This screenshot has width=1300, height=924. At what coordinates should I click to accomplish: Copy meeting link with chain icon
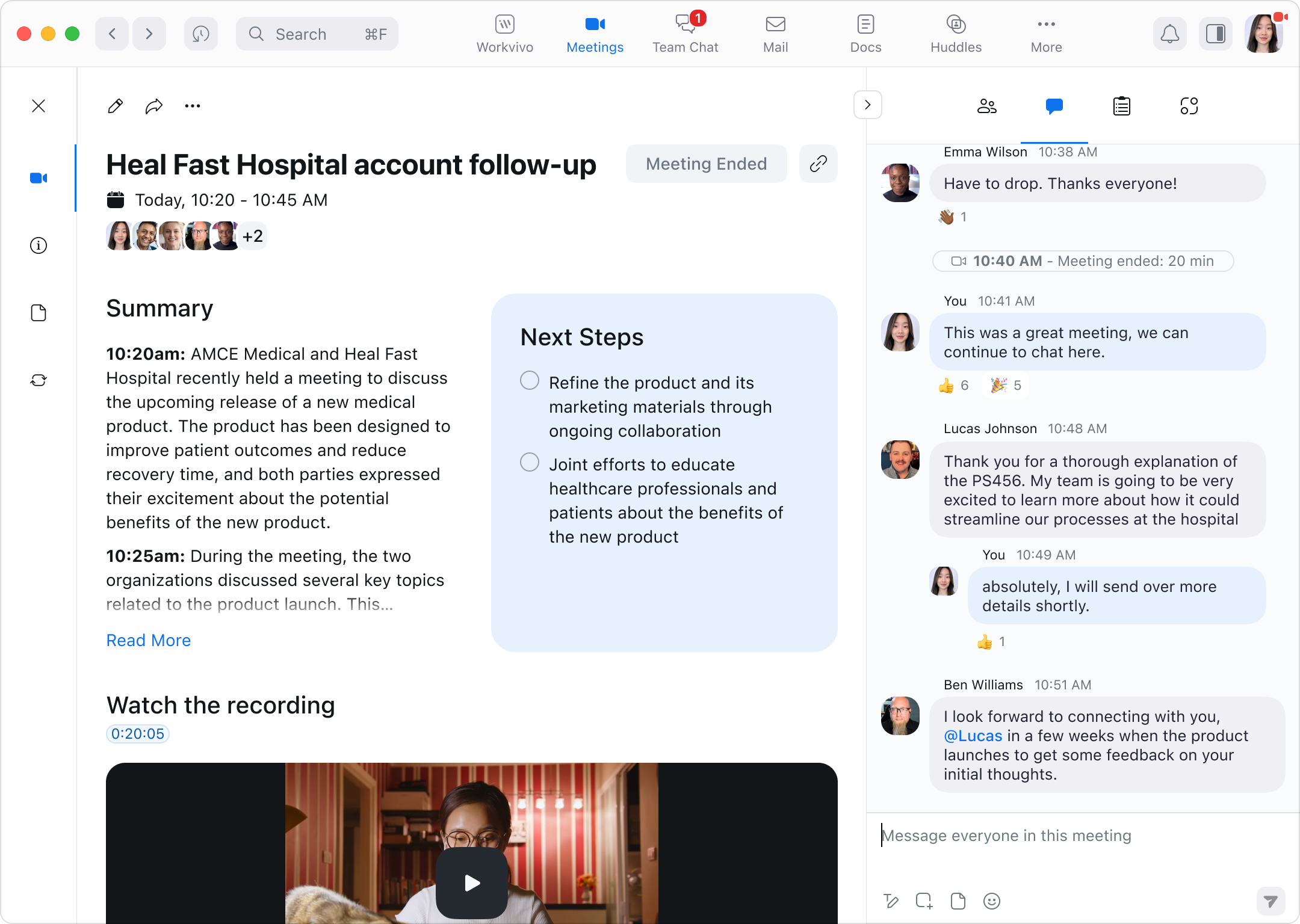(x=818, y=164)
